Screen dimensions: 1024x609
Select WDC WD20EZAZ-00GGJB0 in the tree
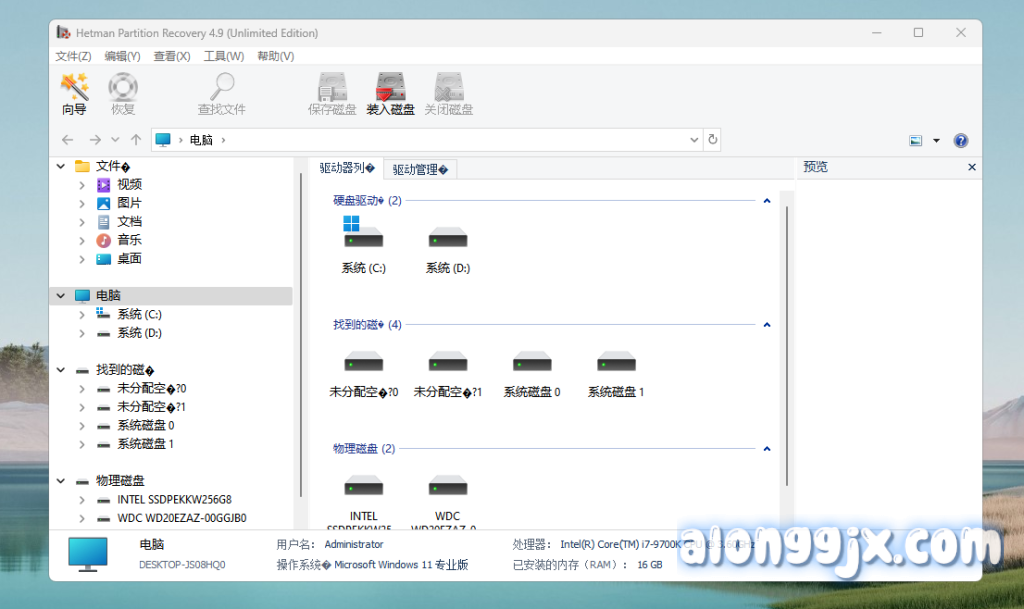(181, 518)
